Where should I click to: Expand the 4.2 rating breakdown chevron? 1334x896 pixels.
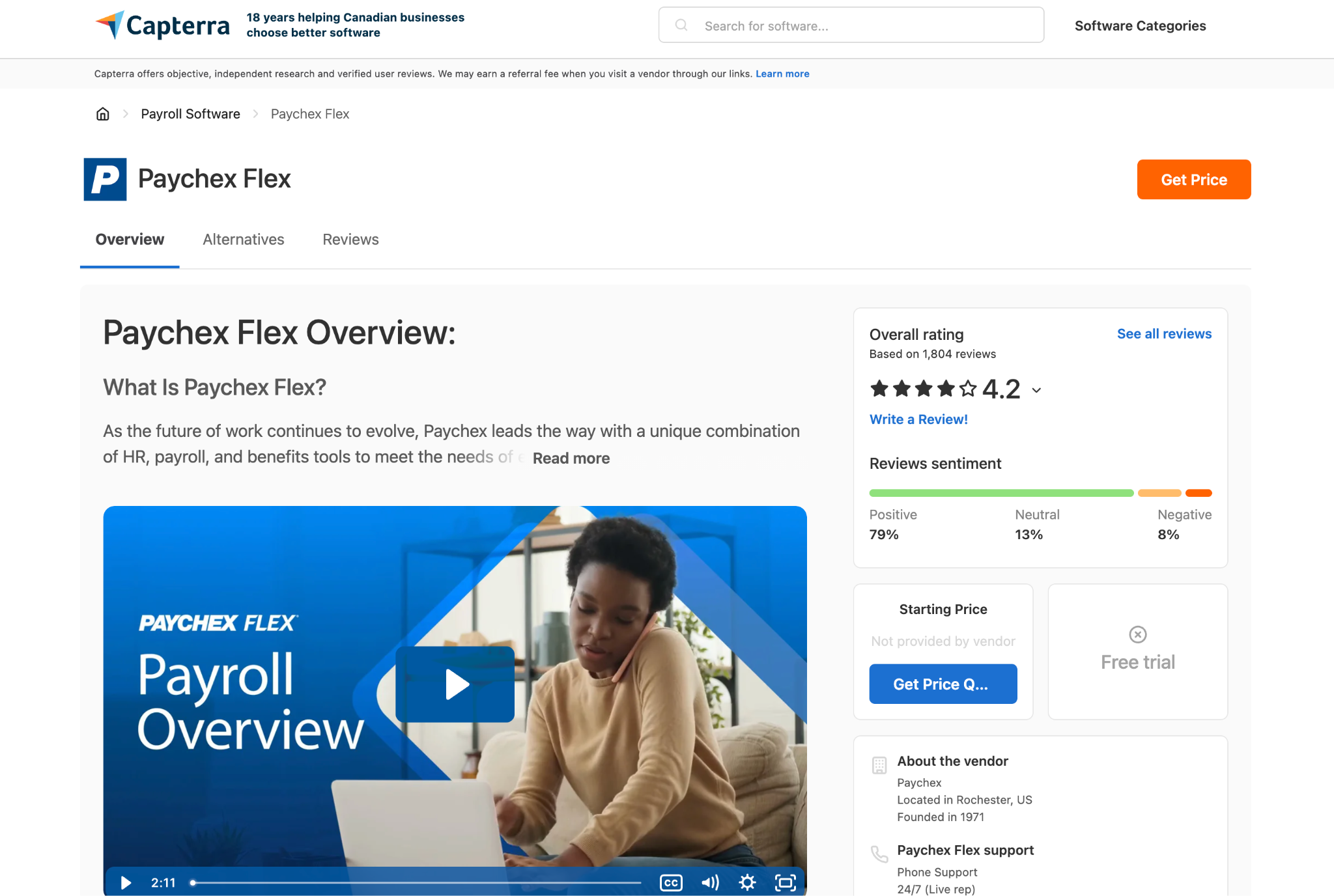pyautogui.click(x=1036, y=390)
